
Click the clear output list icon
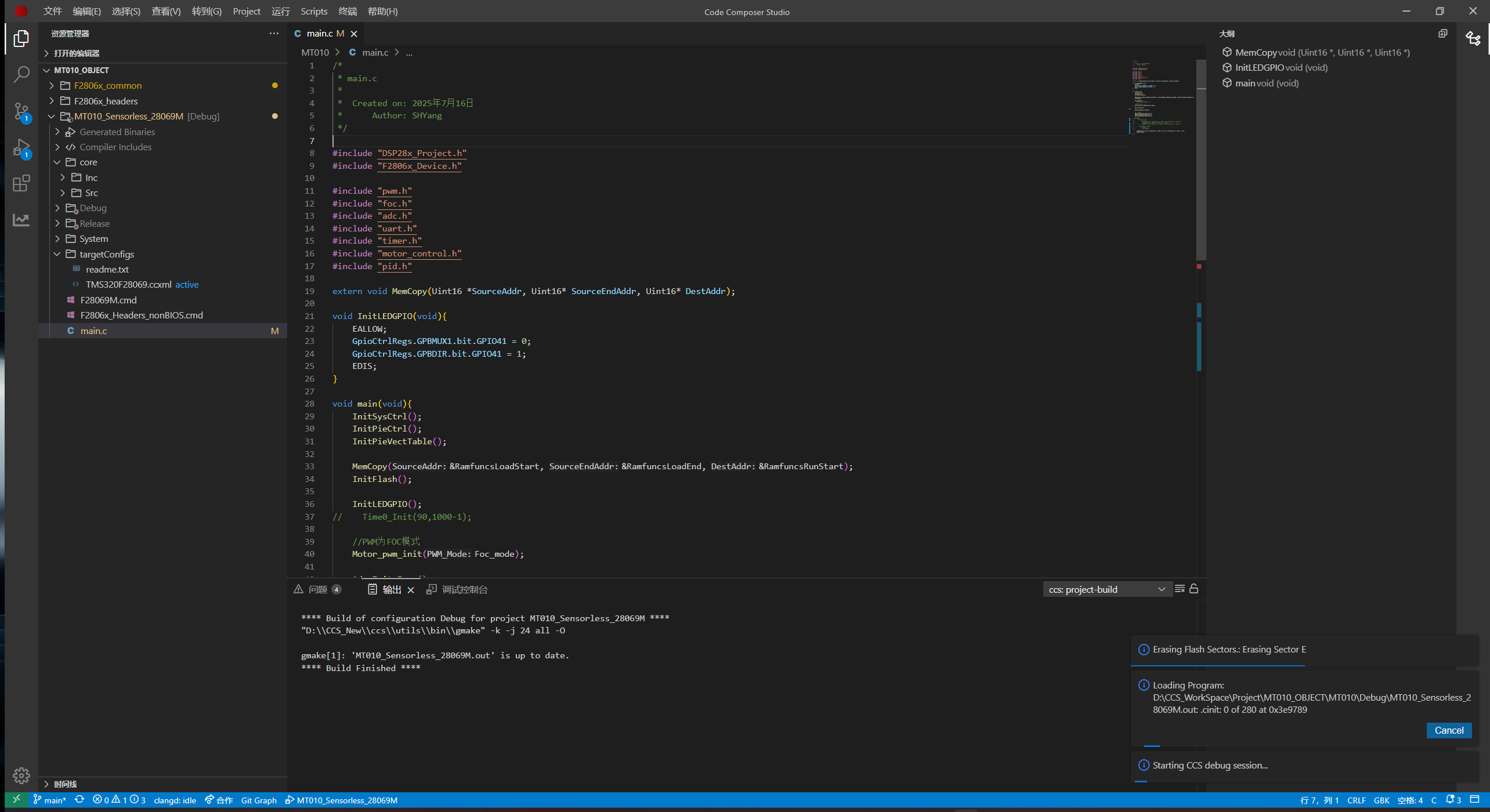pos(1180,589)
